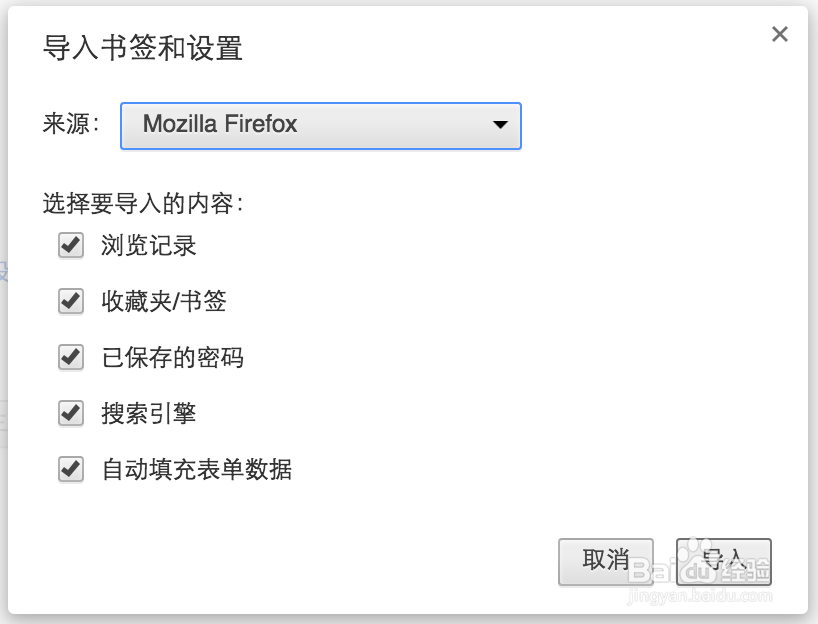Click the 收藏夹/书签 label text
The height and width of the screenshot is (624, 818).
(164, 301)
